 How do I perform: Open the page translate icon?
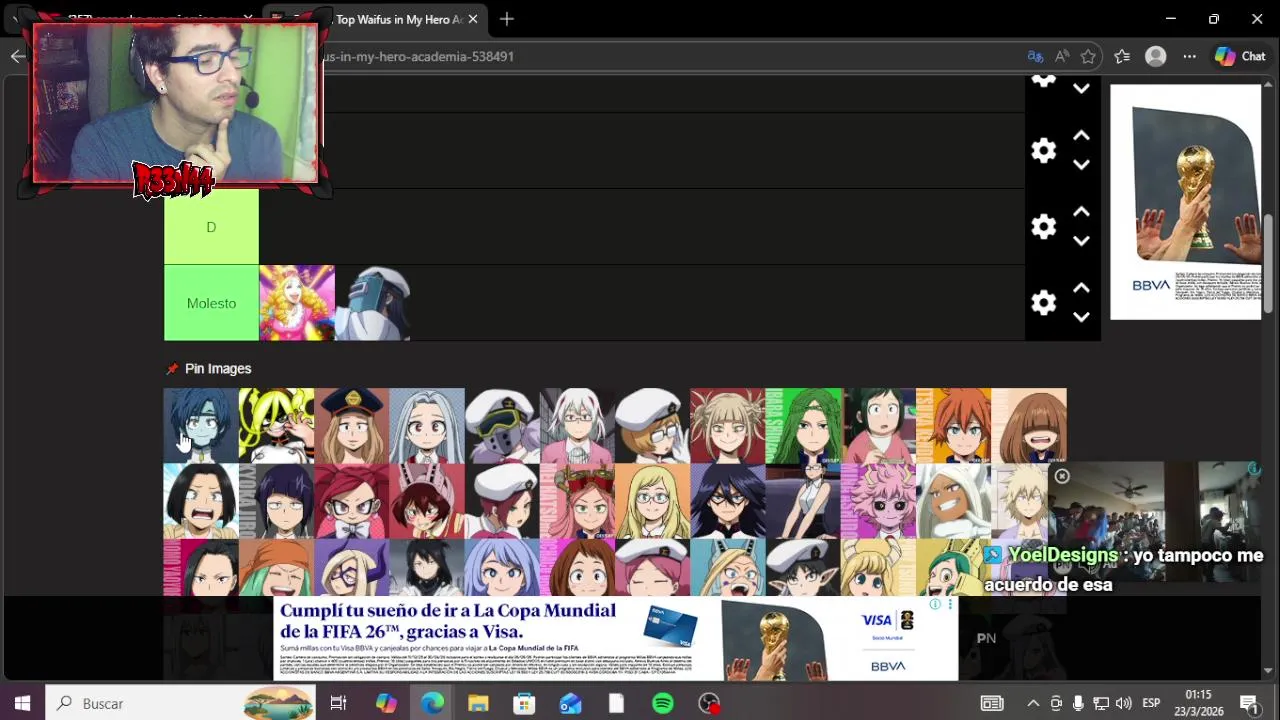[x=1036, y=56]
